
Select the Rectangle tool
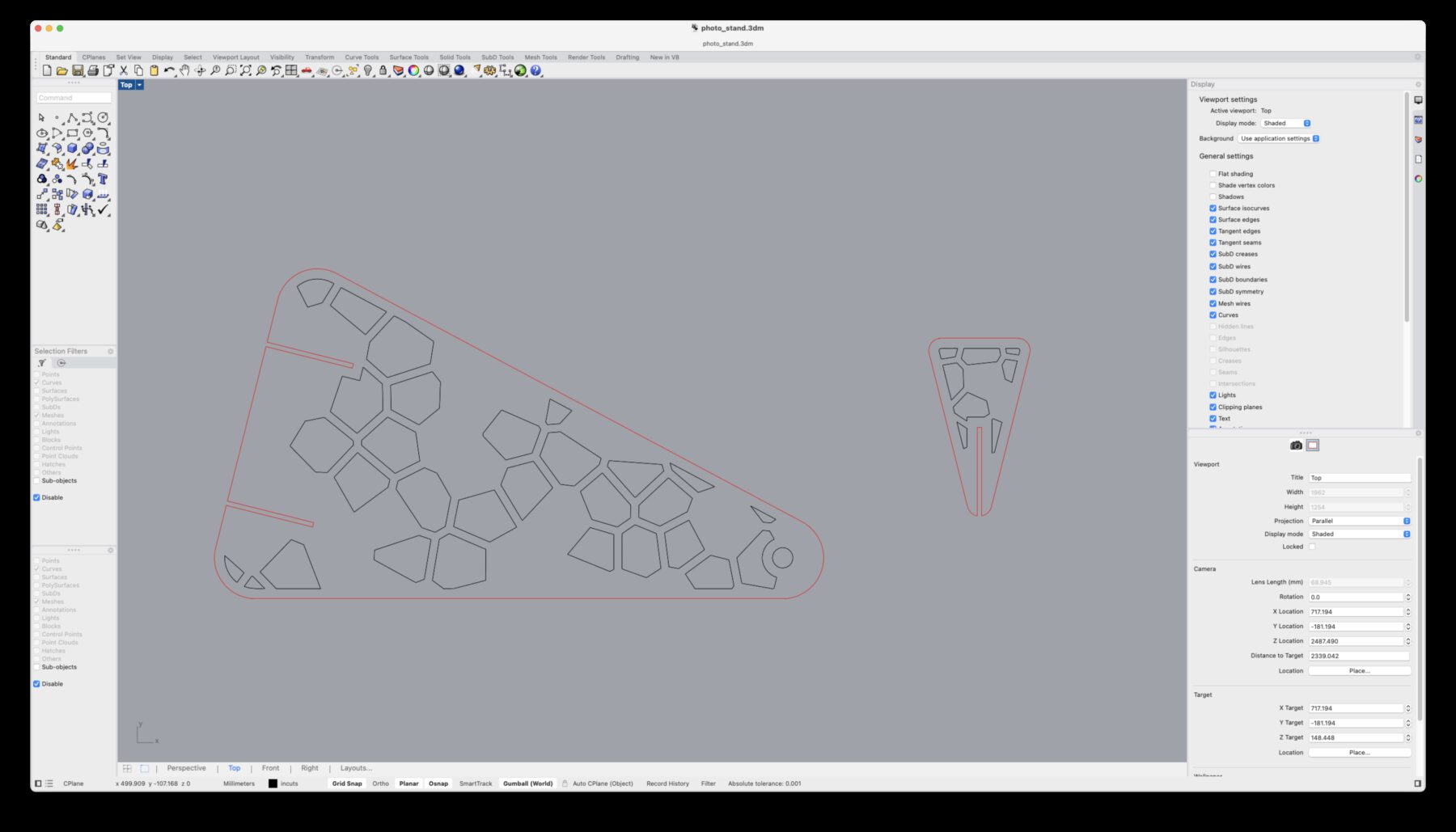coord(73,133)
